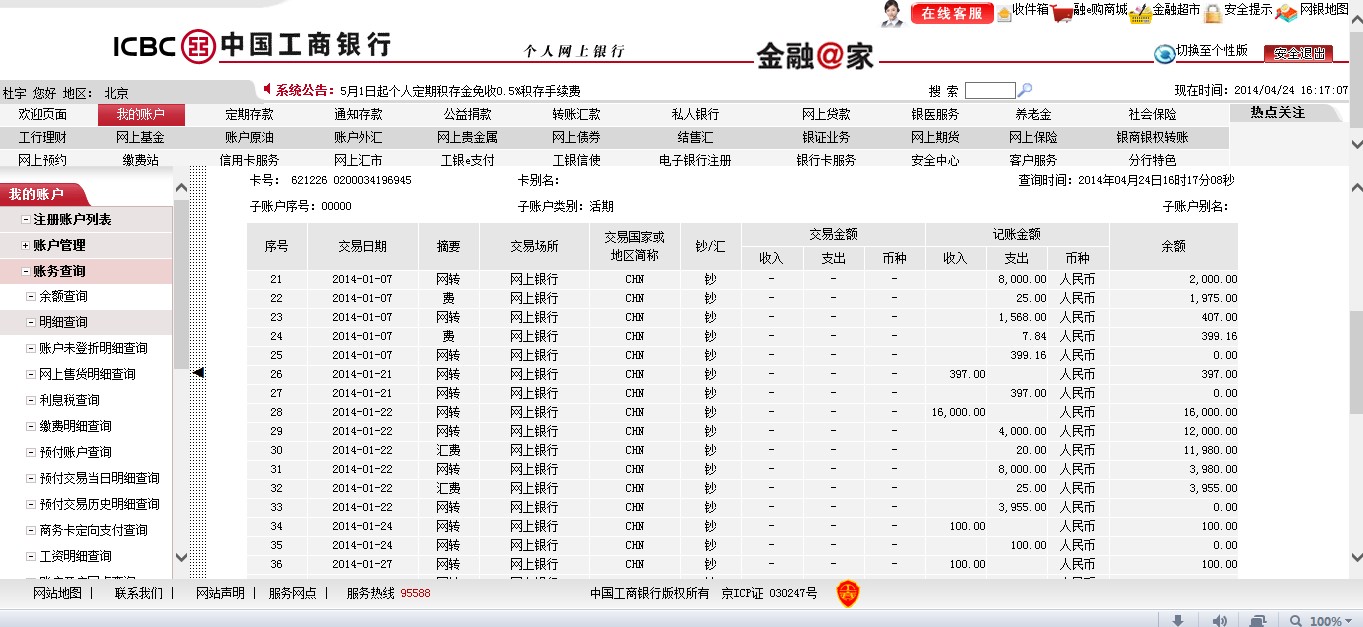Click the 16,000.00 income cell in row 28
Screen dimensions: 1363x627
click(958, 412)
